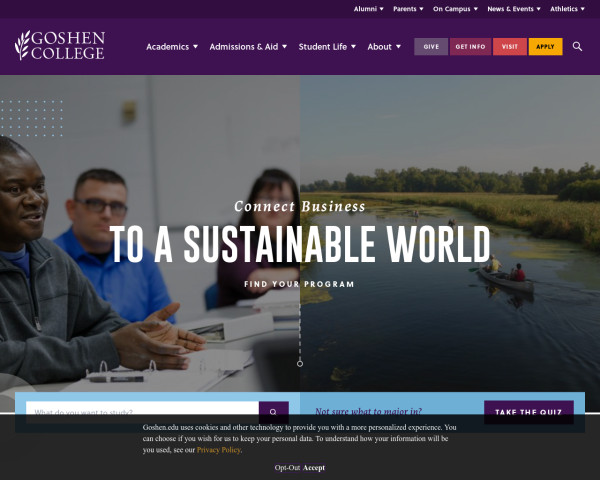Screen dimensions: 600x480
Task: Expand the Admissions & Aid dropdown
Action: tap(248, 47)
